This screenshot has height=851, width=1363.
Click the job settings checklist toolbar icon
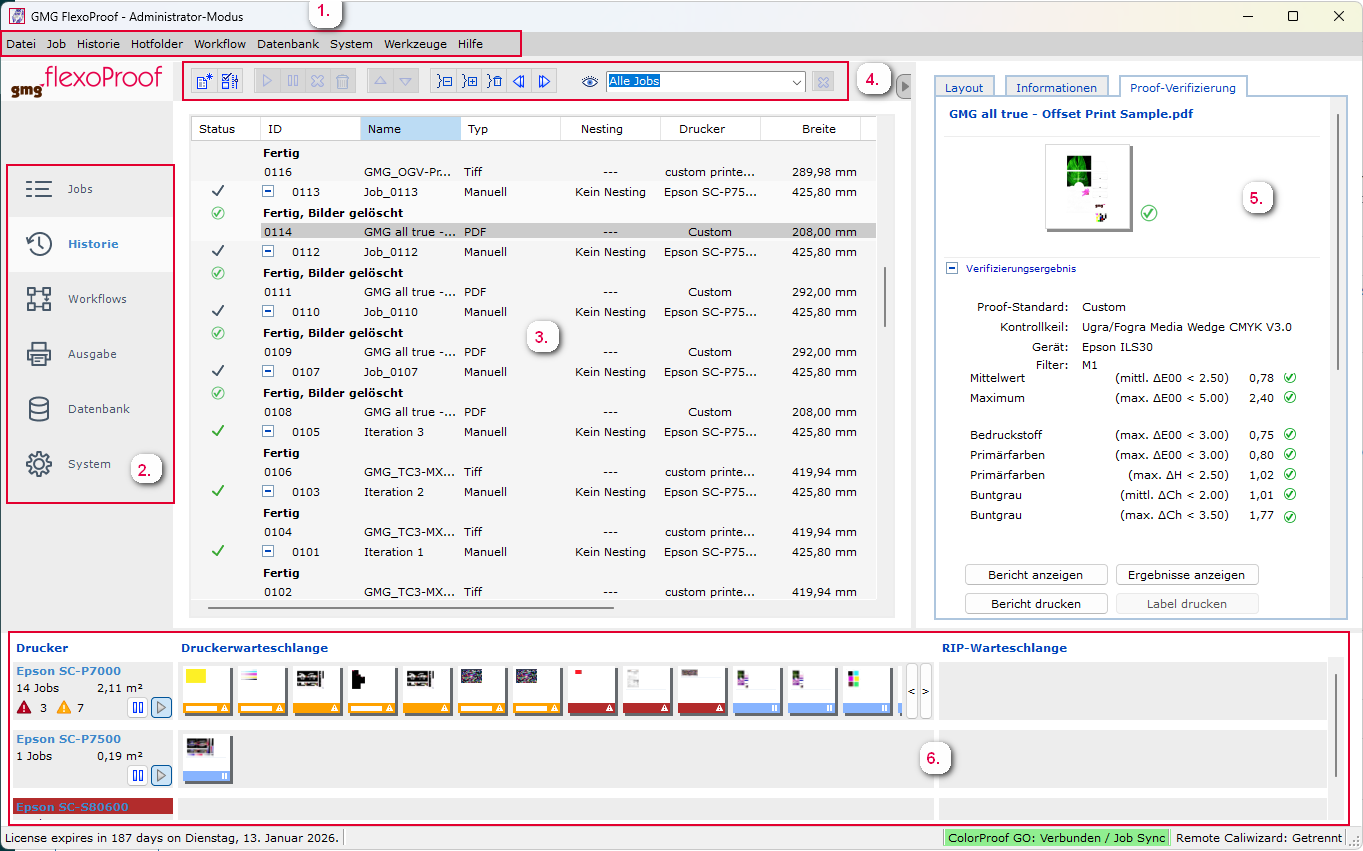coord(231,81)
